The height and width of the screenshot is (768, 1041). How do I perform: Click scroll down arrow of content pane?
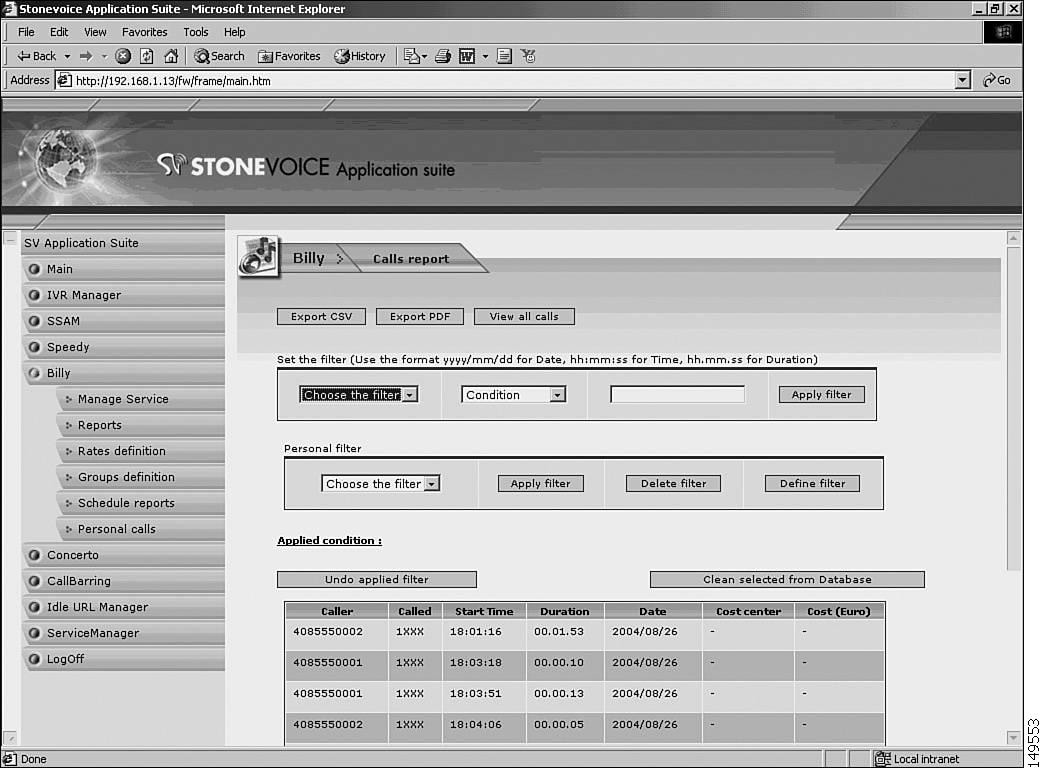[1013, 737]
